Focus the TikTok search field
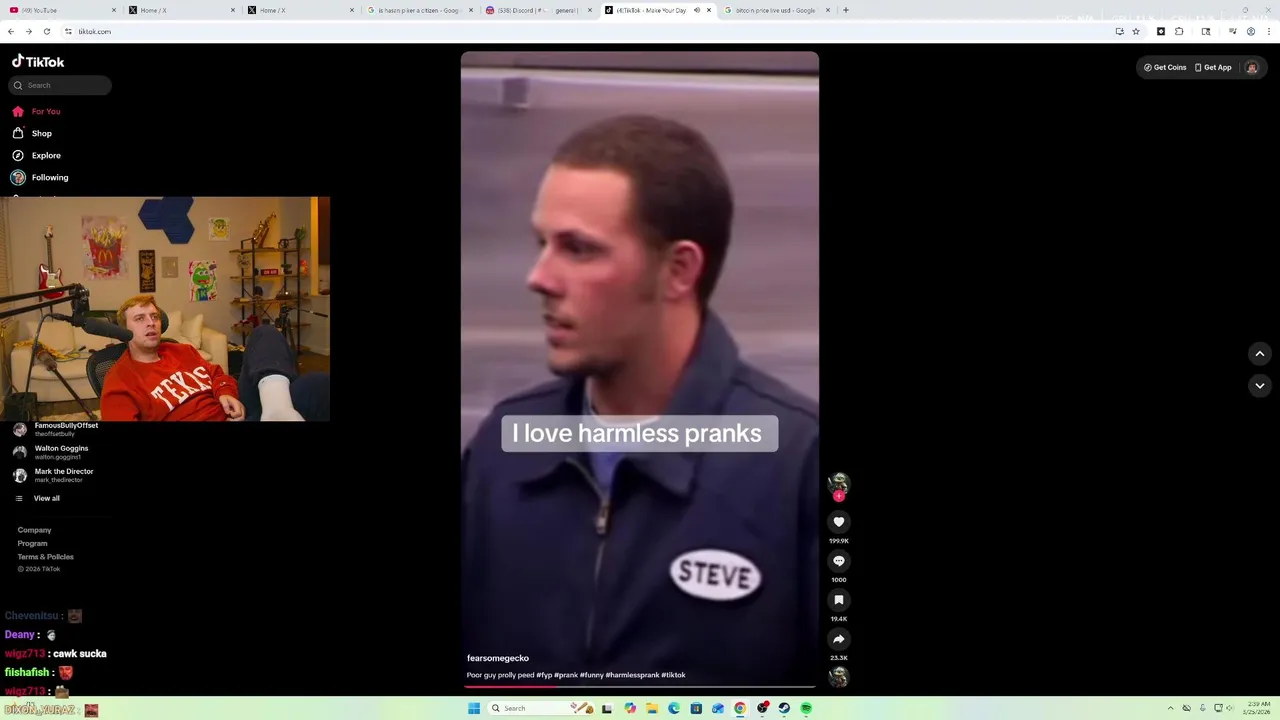 [60, 85]
